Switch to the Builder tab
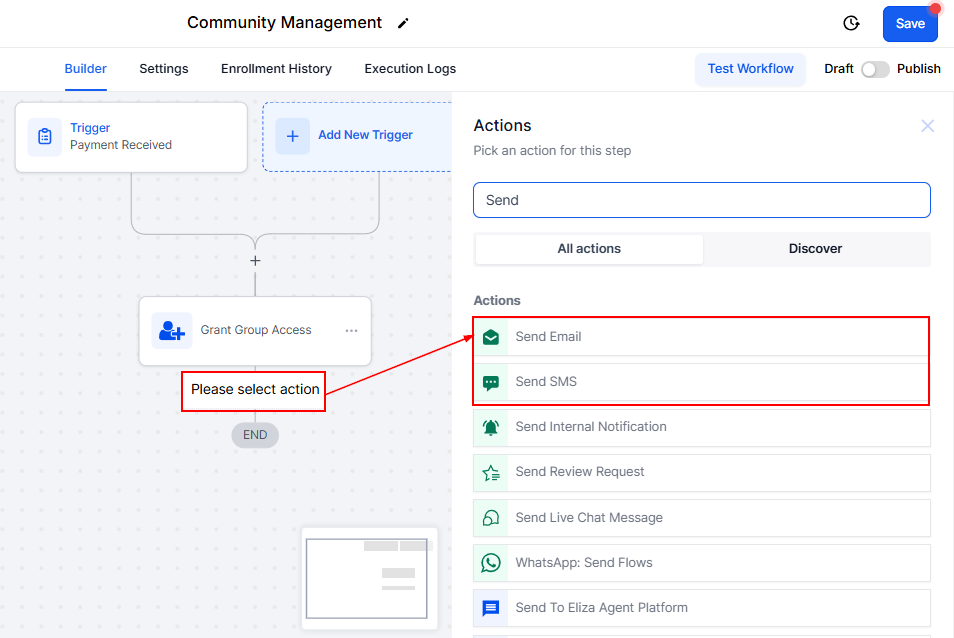 (85, 69)
